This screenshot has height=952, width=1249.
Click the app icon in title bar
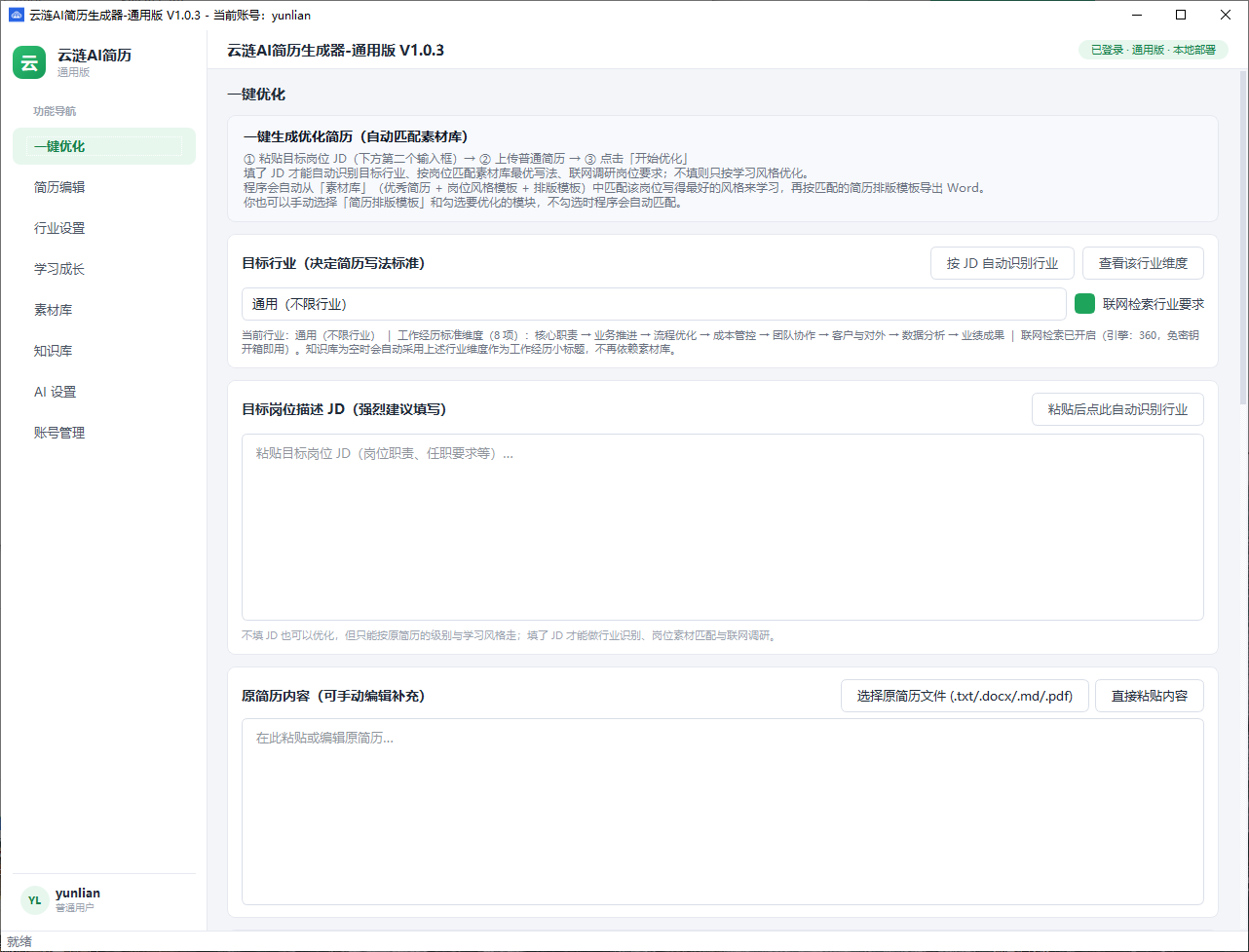click(x=16, y=15)
